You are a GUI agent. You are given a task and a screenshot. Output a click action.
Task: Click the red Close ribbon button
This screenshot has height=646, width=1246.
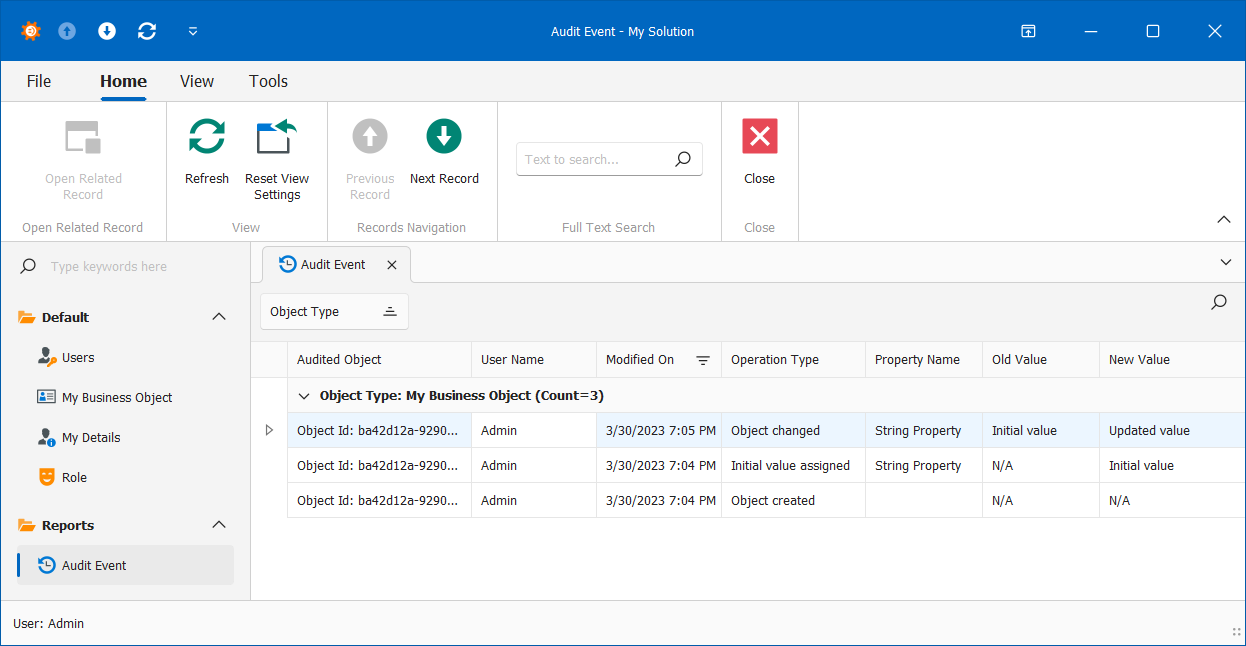click(759, 152)
